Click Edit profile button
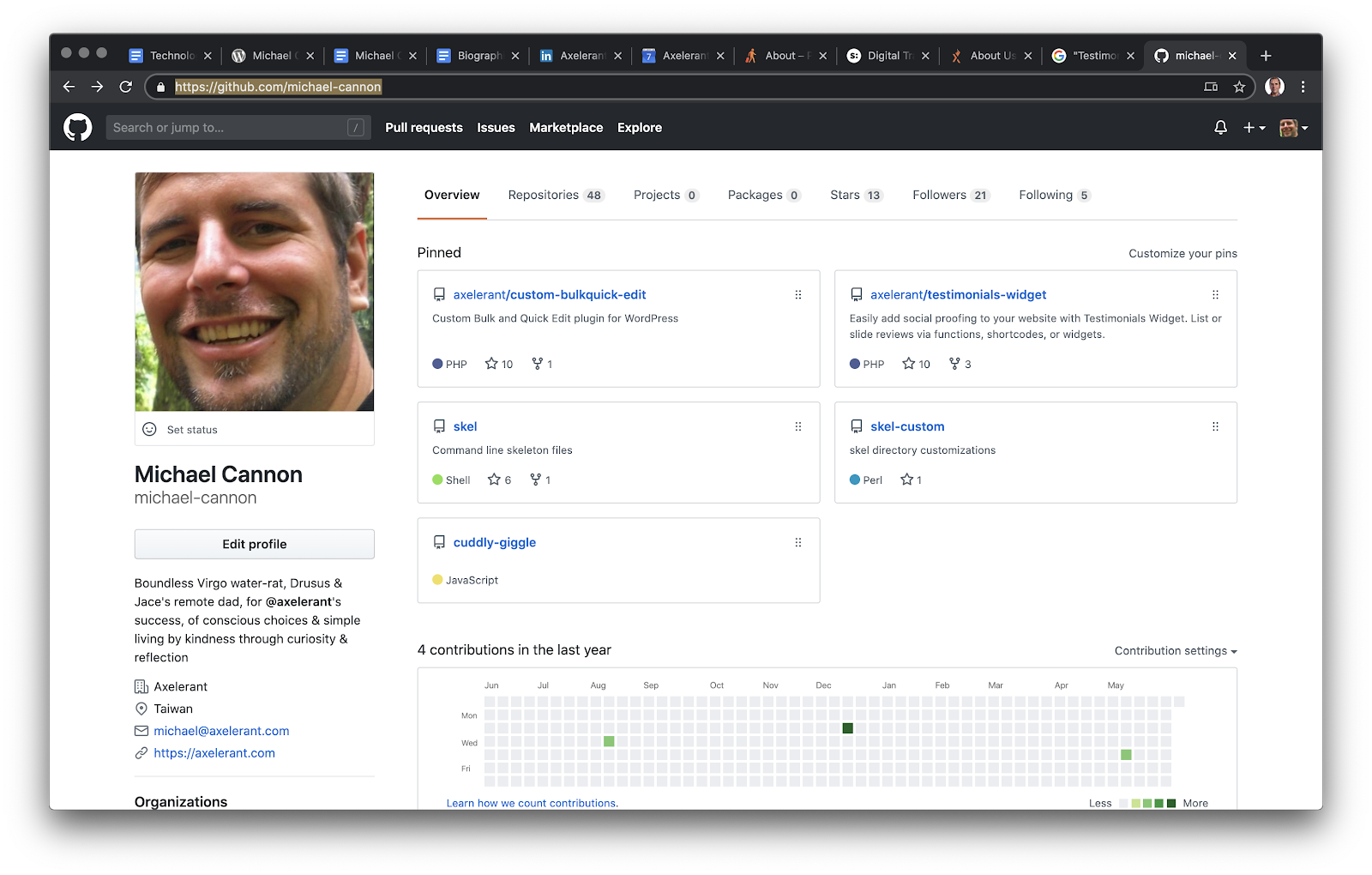The width and height of the screenshot is (1372, 875). 254,544
